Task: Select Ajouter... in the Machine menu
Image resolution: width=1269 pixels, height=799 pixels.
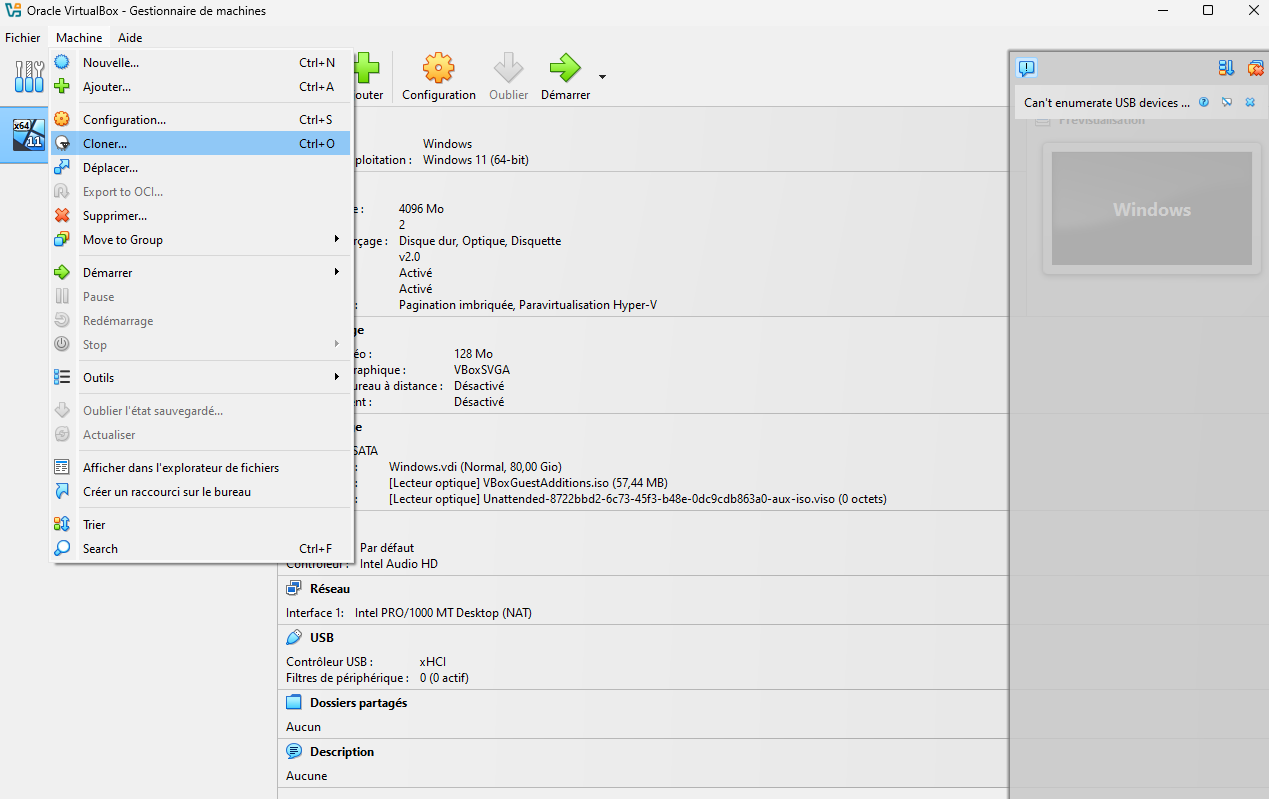Action: [201, 86]
